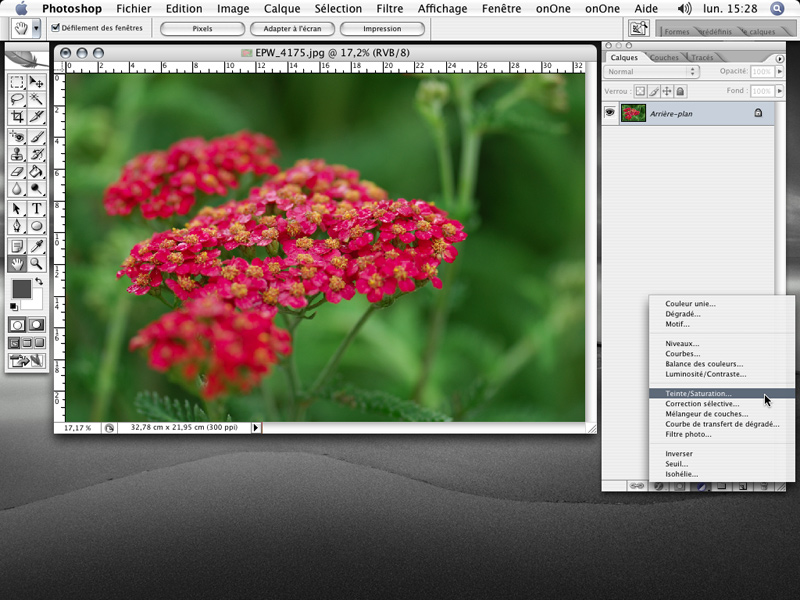Select the Ellipse shape tool

point(36,226)
